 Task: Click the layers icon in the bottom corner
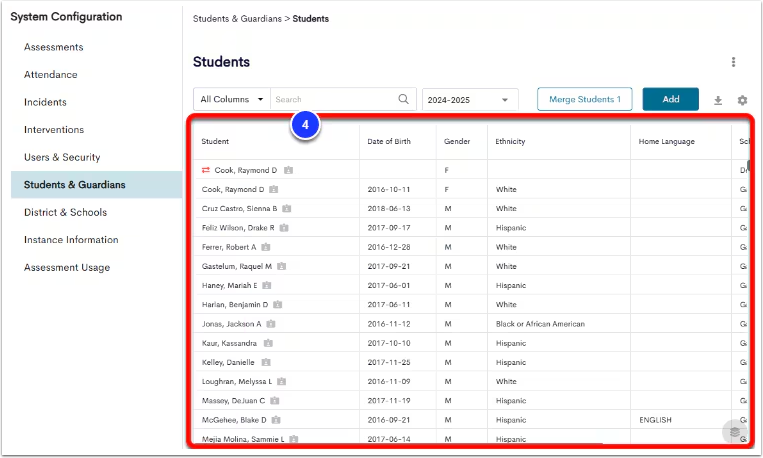[x=734, y=431]
